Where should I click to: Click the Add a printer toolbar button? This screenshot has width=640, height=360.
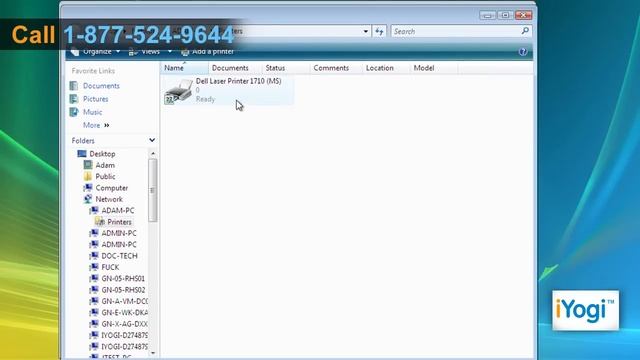[207, 52]
